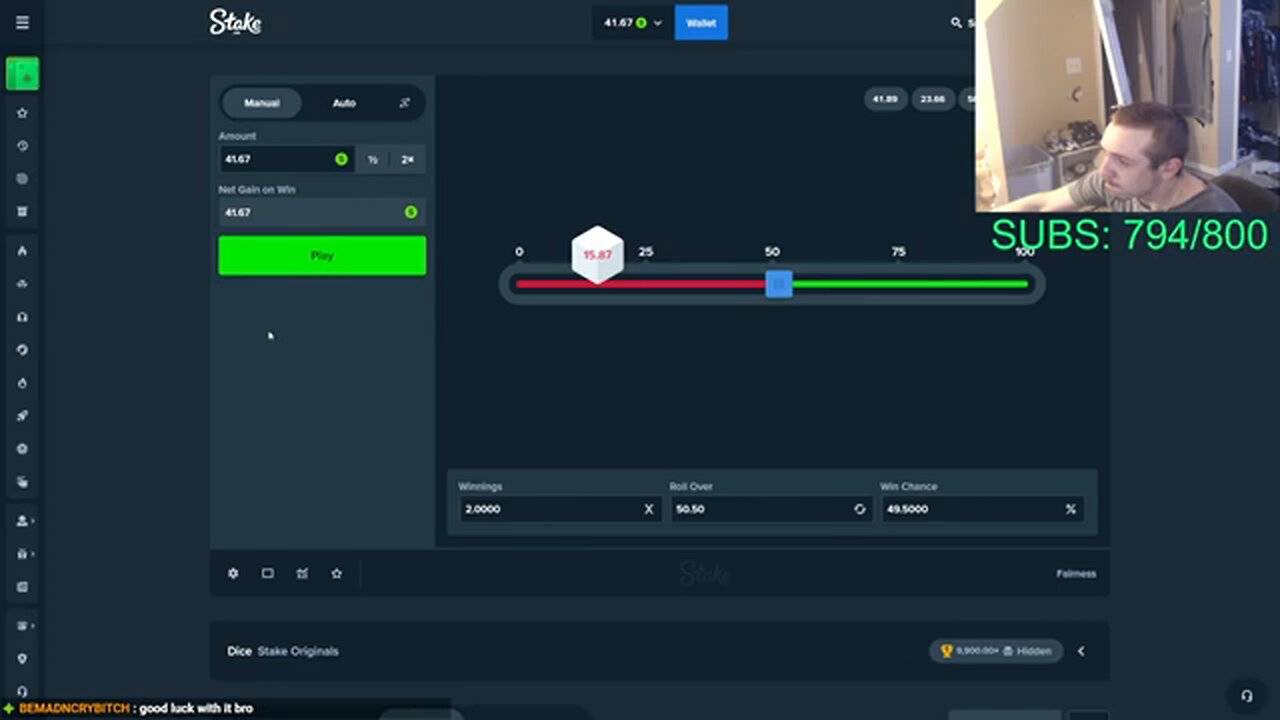Open the support headset bubble at bottom right
The width and height of the screenshot is (1280, 720).
pyautogui.click(x=1246, y=695)
